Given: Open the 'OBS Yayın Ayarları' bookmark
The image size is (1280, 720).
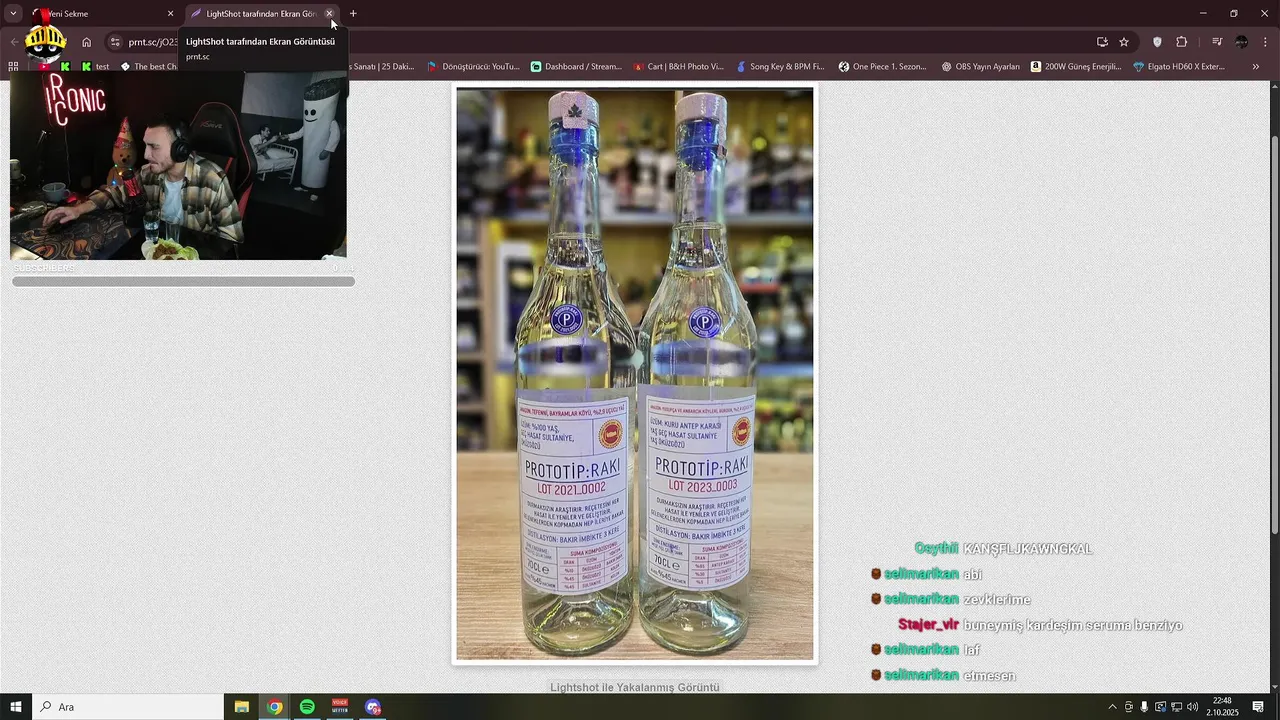Looking at the screenshot, I should click(980, 67).
